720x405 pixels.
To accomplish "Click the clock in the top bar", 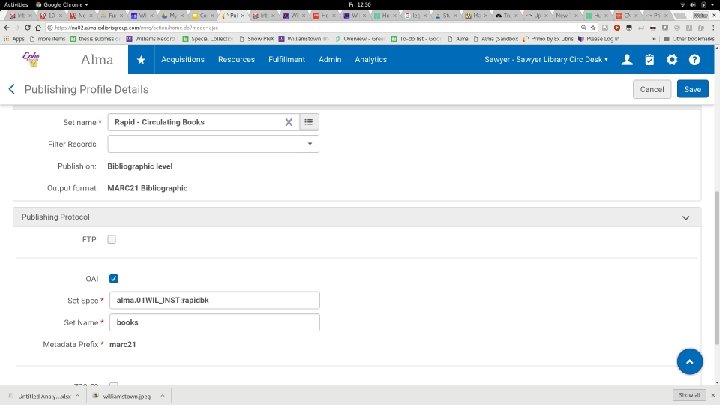I will 360,5.
